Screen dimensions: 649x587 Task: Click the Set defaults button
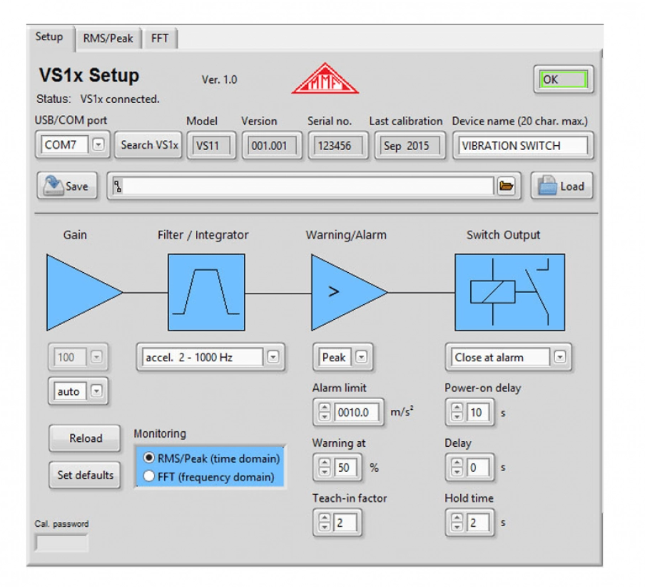point(85,475)
